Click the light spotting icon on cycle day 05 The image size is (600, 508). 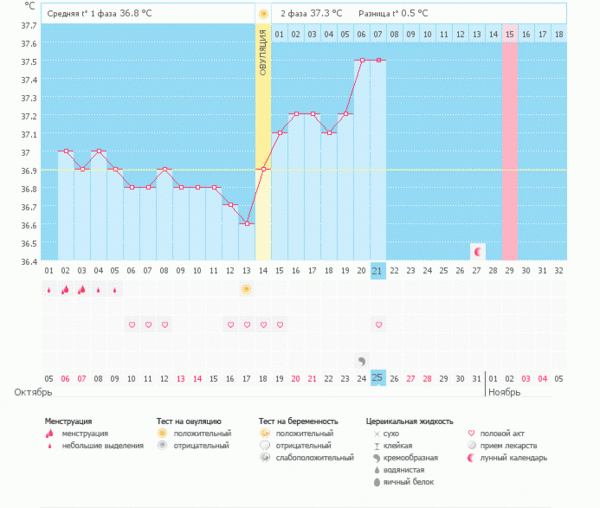click(114, 291)
